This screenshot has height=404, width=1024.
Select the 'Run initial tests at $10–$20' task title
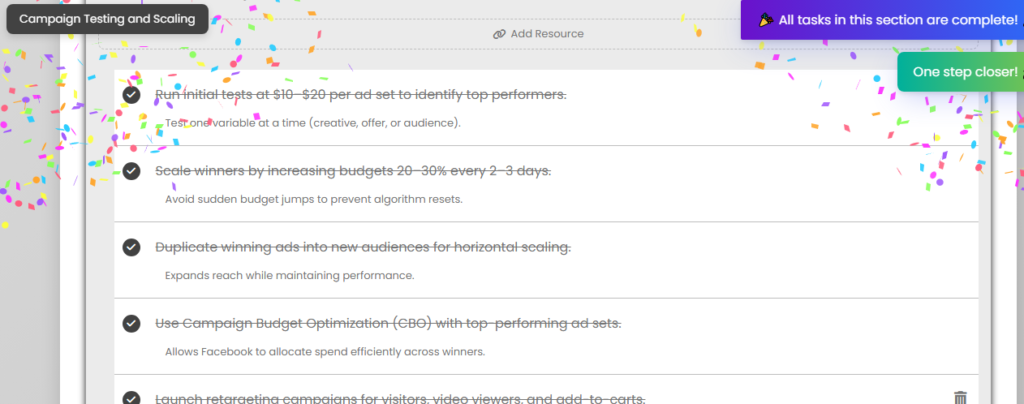tap(360, 95)
